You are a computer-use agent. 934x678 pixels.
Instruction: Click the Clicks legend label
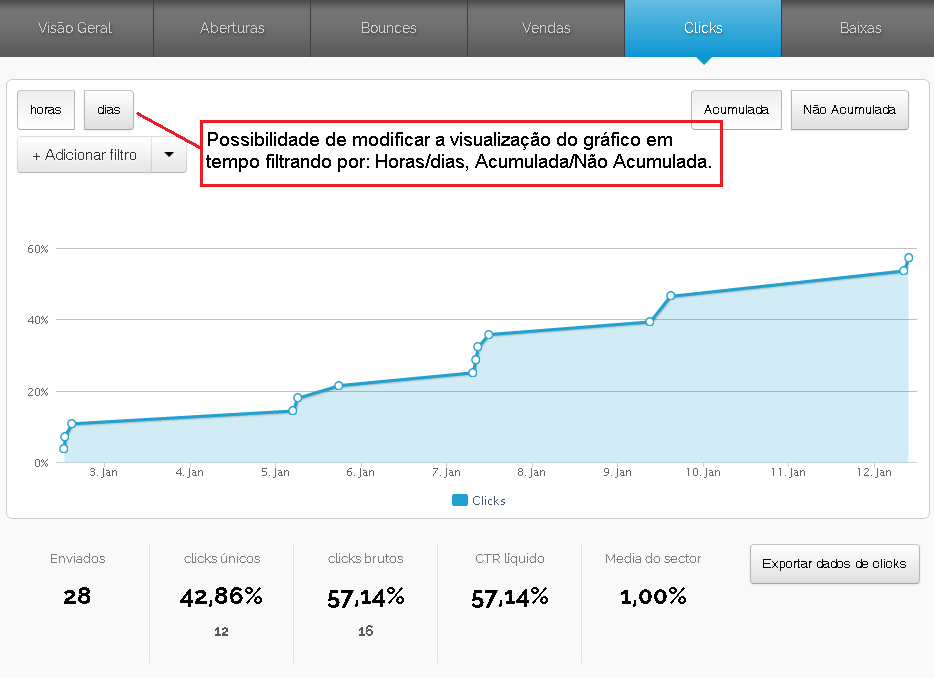pos(489,500)
